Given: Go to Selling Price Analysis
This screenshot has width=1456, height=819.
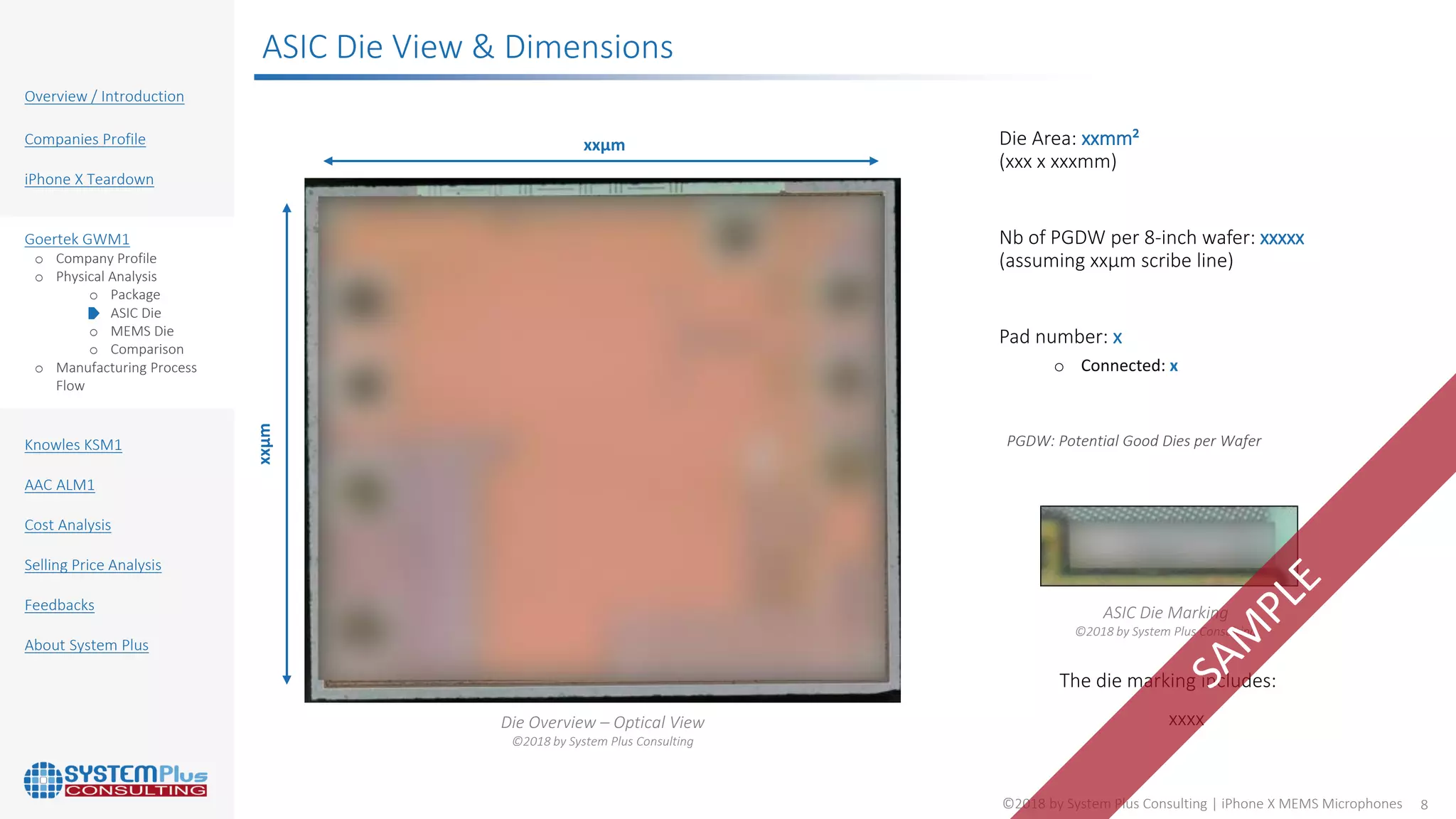Looking at the screenshot, I should pyautogui.click(x=92, y=565).
